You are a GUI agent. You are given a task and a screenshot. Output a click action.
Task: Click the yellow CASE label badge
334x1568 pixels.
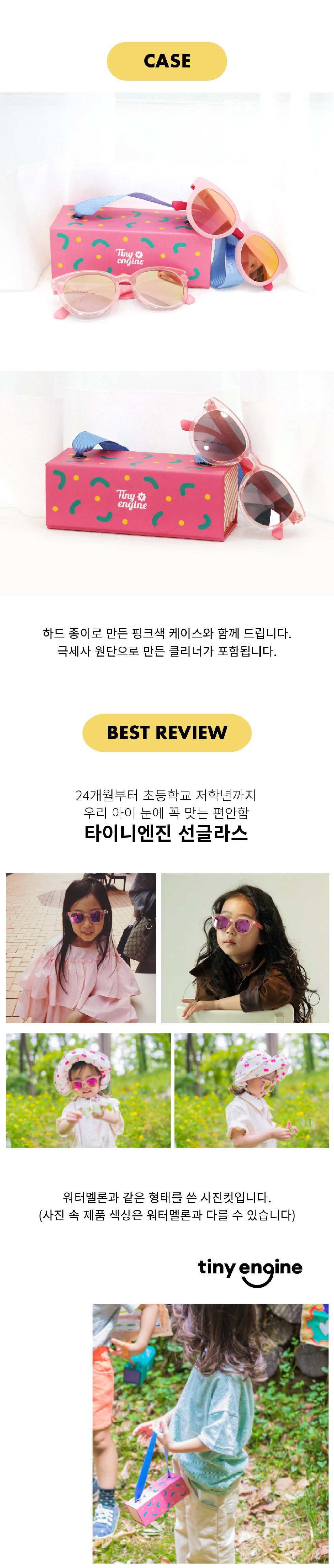click(167, 61)
